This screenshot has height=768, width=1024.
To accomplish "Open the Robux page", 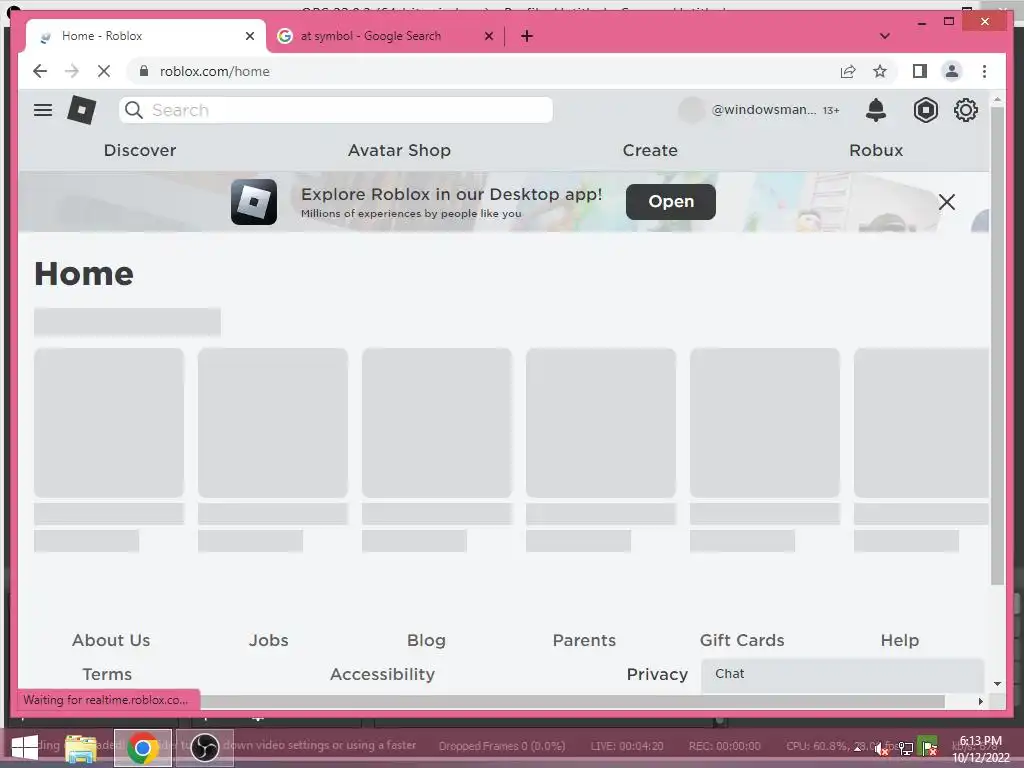I will [x=876, y=150].
